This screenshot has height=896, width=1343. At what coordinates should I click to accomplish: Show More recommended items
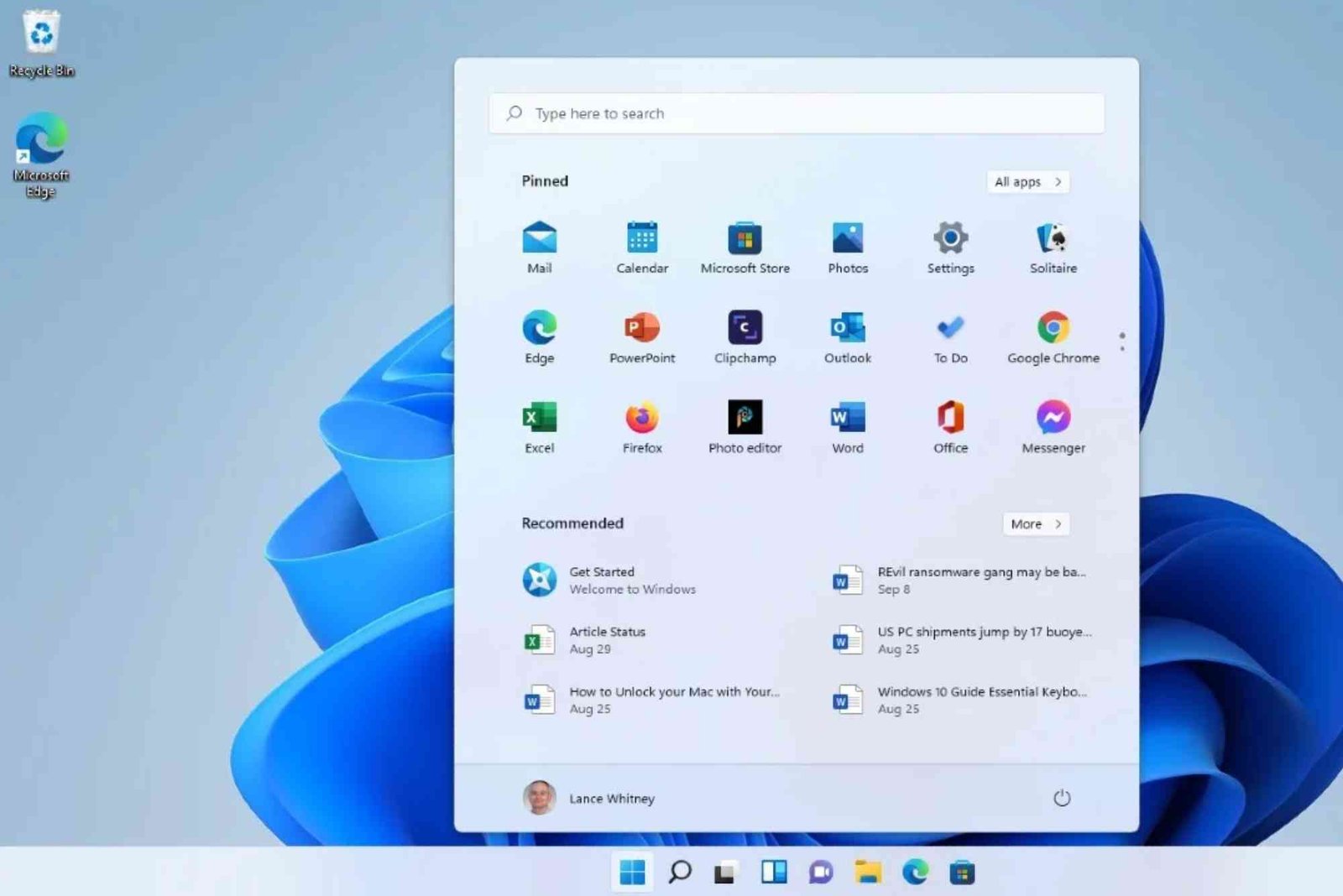click(x=1035, y=524)
